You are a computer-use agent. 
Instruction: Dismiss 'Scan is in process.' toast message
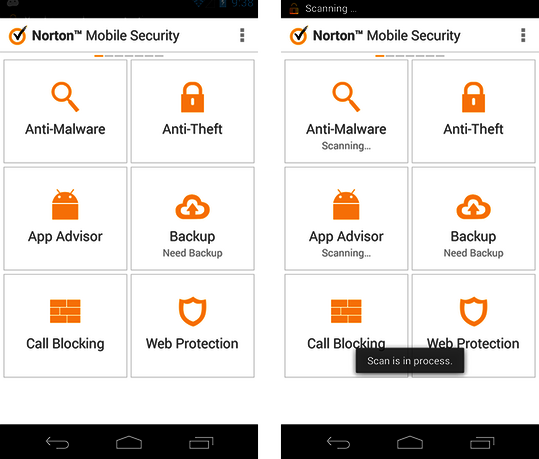pos(410,361)
